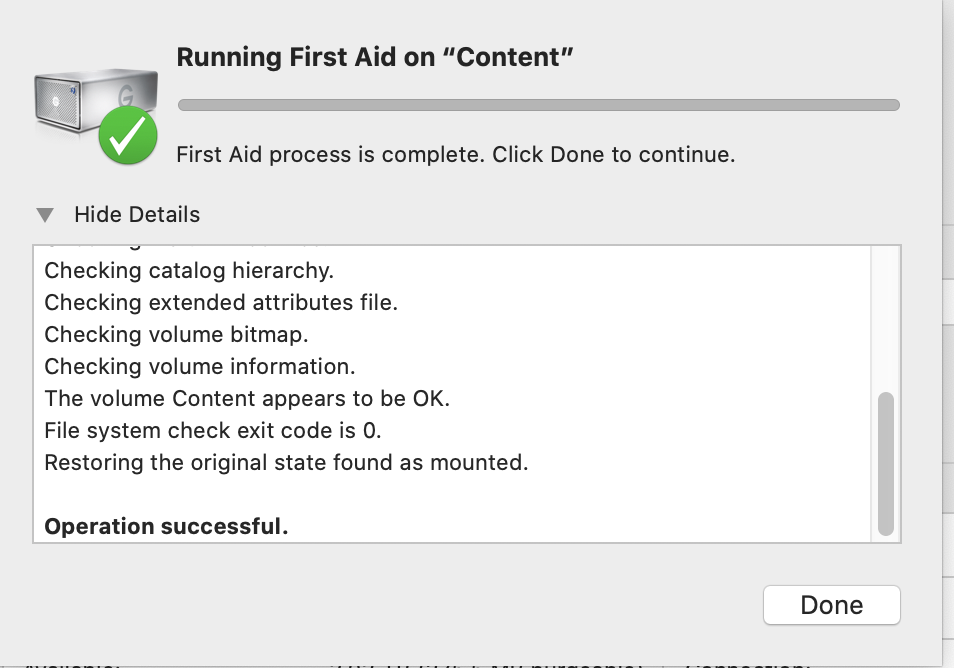Viewport: 954px width, 668px height.
Task: Click the completed First Aid progress bar
Action: 538,105
